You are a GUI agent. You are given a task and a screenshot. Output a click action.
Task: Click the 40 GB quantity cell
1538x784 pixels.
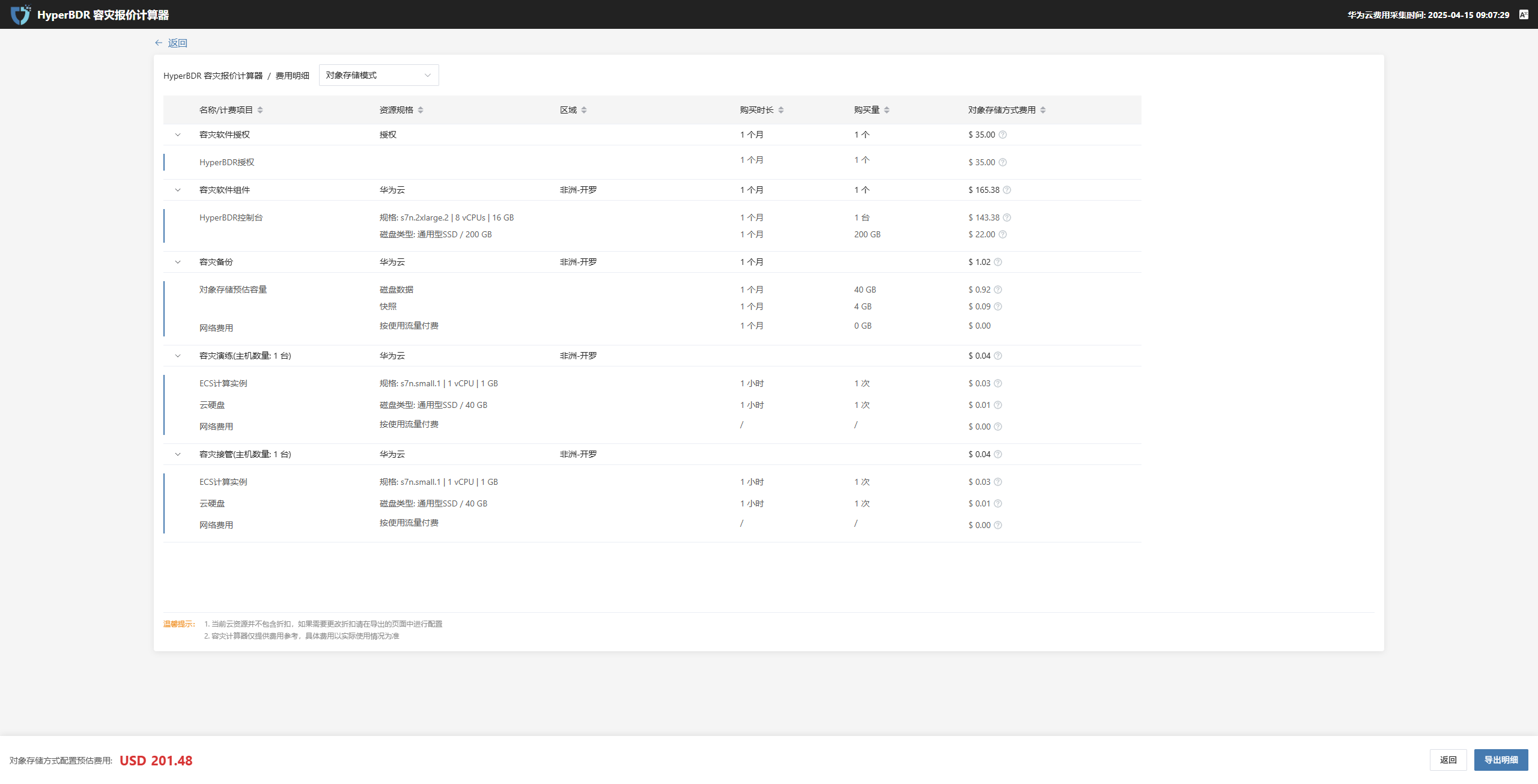[865, 290]
